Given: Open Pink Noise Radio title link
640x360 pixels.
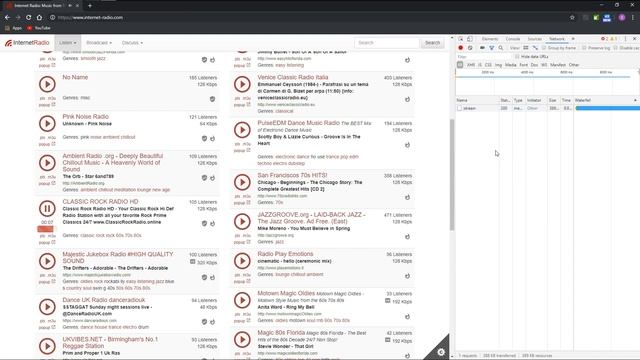Looking at the screenshot, I should coord(85,116).
